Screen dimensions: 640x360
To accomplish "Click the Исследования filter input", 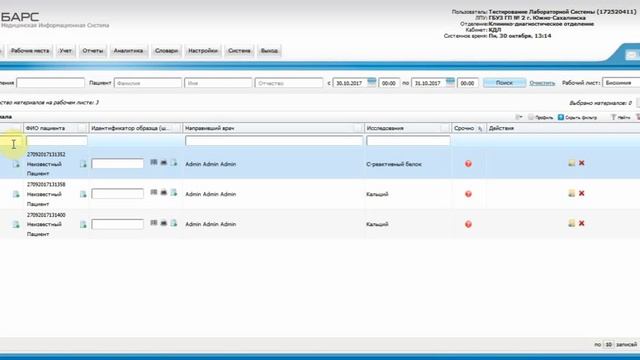I will pos(408,141).
